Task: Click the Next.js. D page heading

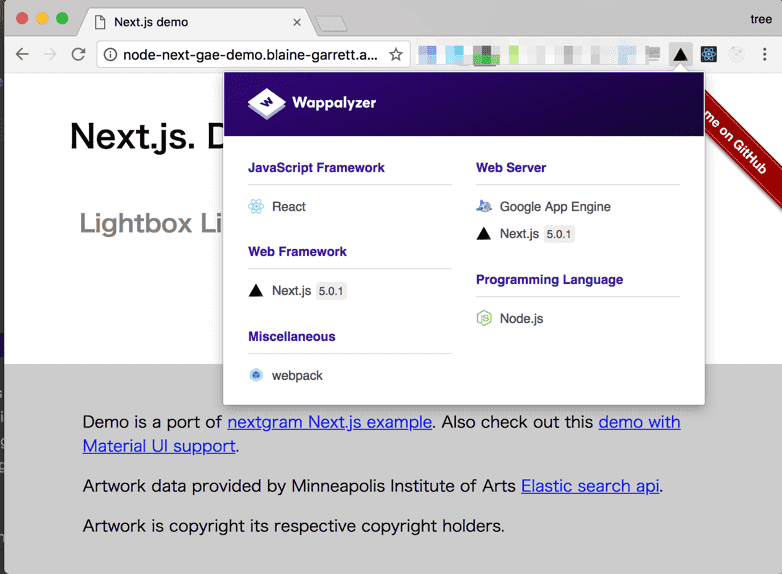Action: pos(147,136)
